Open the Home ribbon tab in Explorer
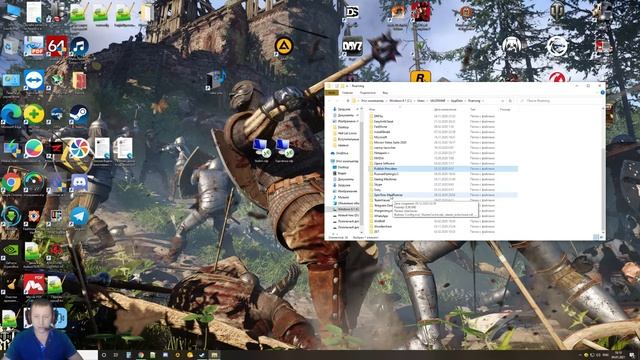640x360 pixels. click(x=348, y=93)
